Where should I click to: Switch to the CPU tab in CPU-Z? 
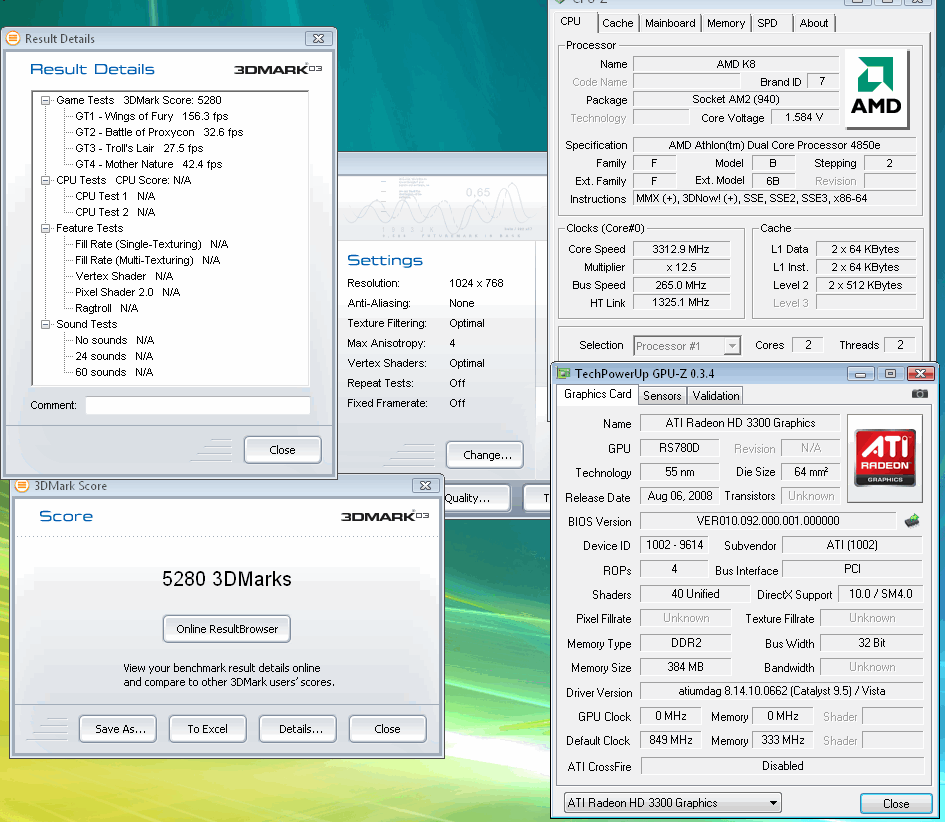pyautogui.click(x=571, y=22)
